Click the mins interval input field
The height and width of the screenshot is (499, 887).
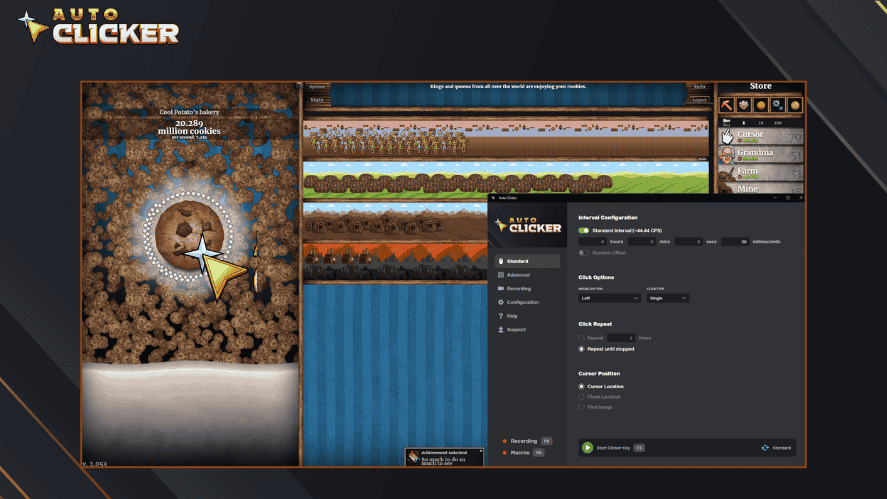coord(642,242)
